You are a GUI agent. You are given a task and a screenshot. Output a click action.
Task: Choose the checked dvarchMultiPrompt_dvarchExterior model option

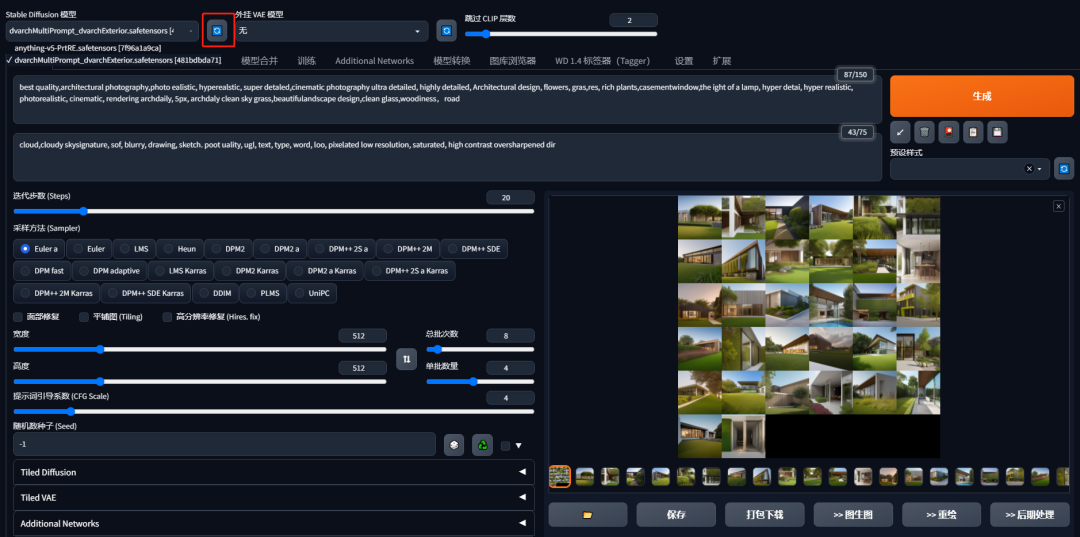coord(117,61)
